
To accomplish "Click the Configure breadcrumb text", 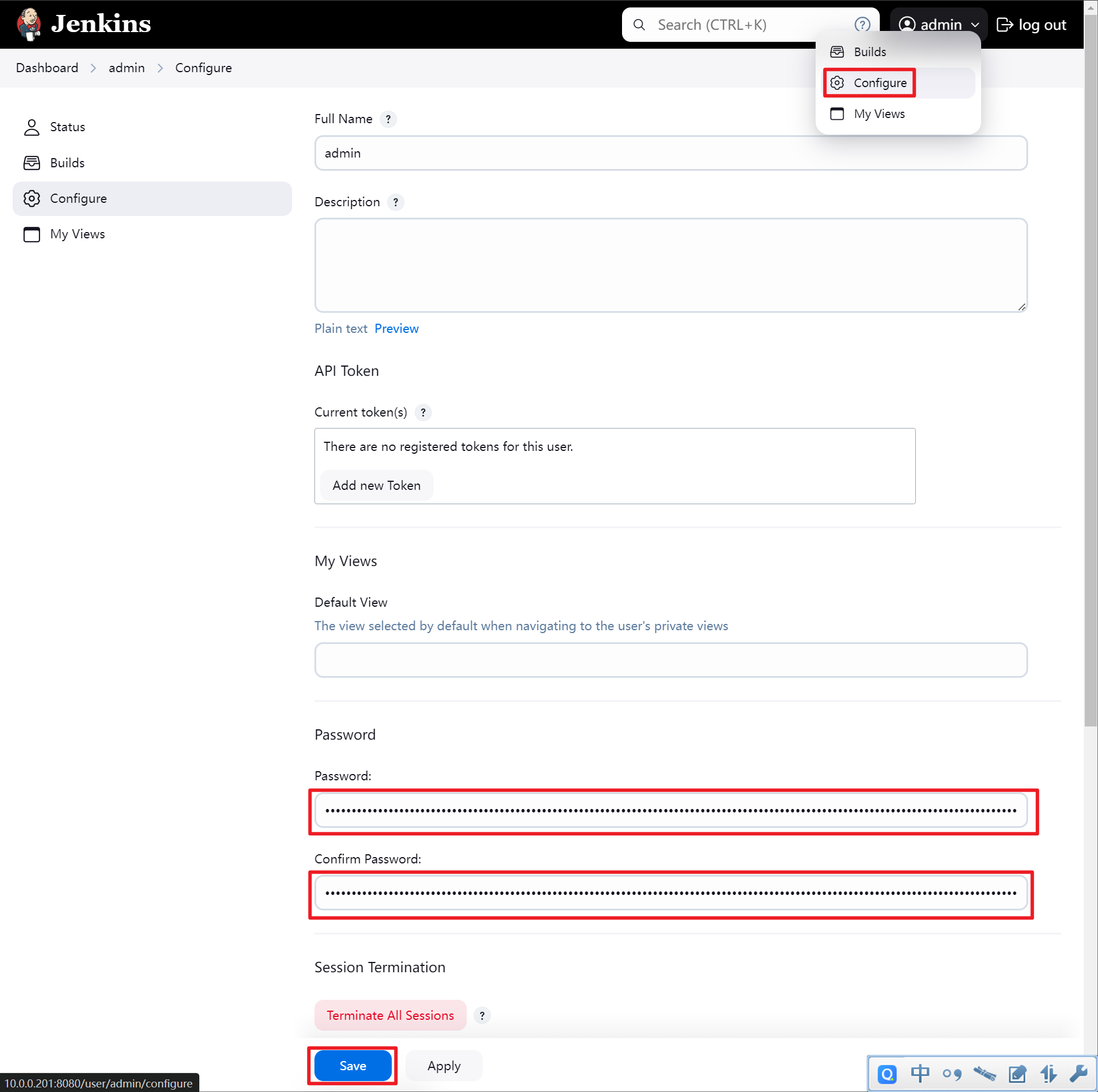I will (203, 68).
